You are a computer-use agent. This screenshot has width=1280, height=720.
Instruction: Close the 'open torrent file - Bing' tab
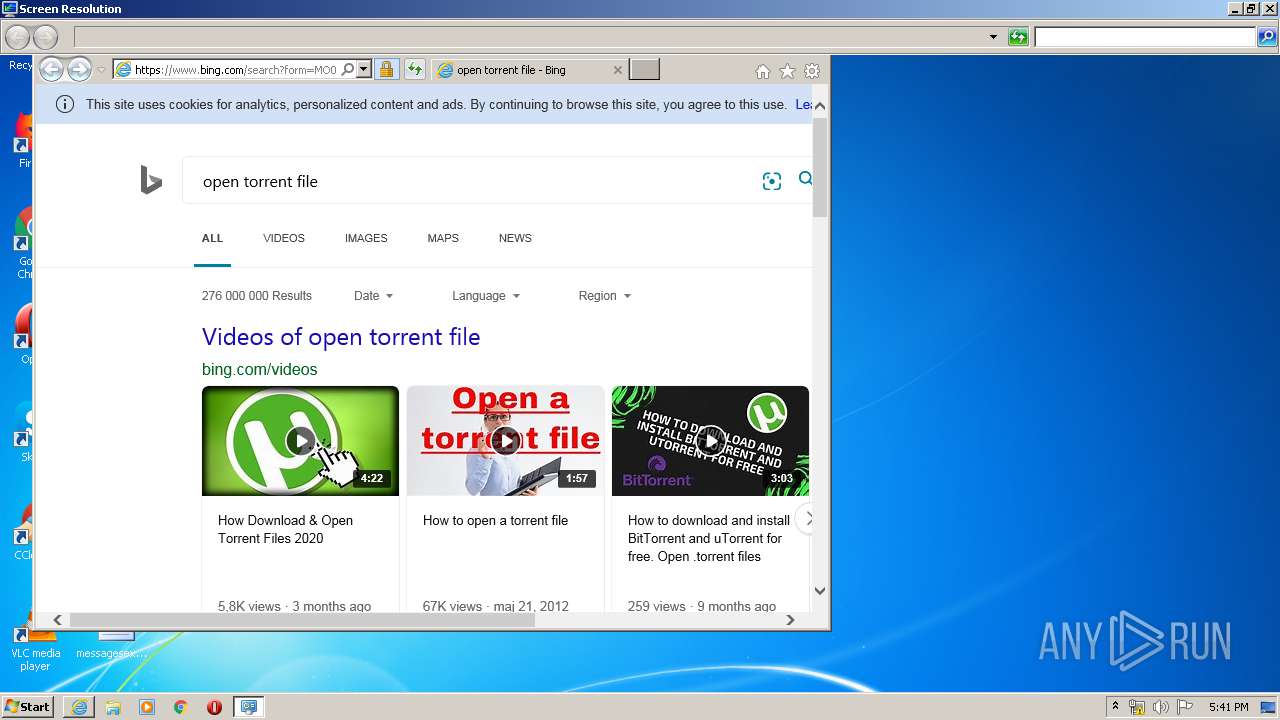617,70
